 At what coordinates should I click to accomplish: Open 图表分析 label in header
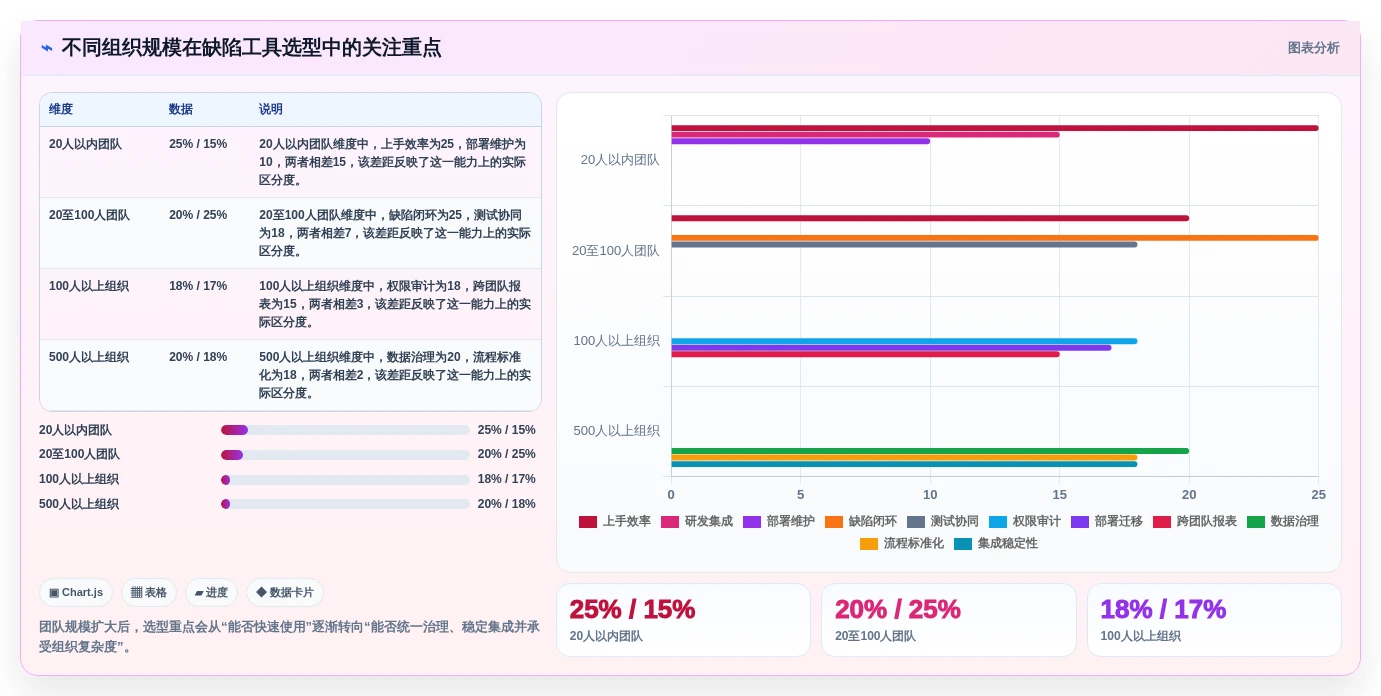pyautogui.click(x=1313, y=48)
